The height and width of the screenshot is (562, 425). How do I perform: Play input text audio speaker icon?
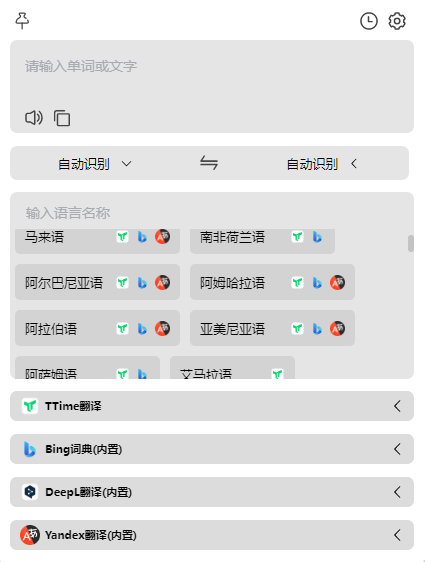(x=34, y=118)
